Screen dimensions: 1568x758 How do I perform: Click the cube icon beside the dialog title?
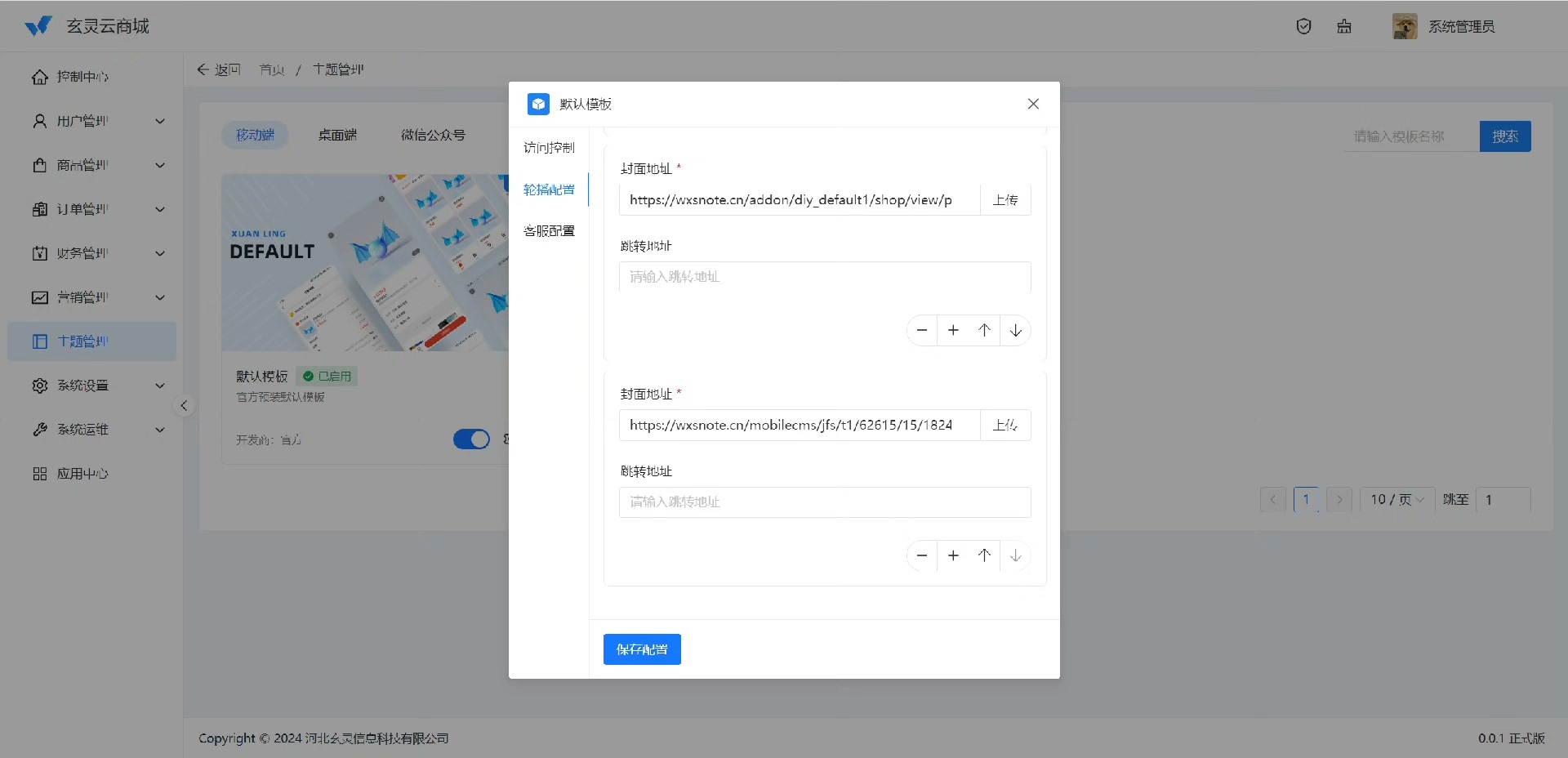pos(538,104)
